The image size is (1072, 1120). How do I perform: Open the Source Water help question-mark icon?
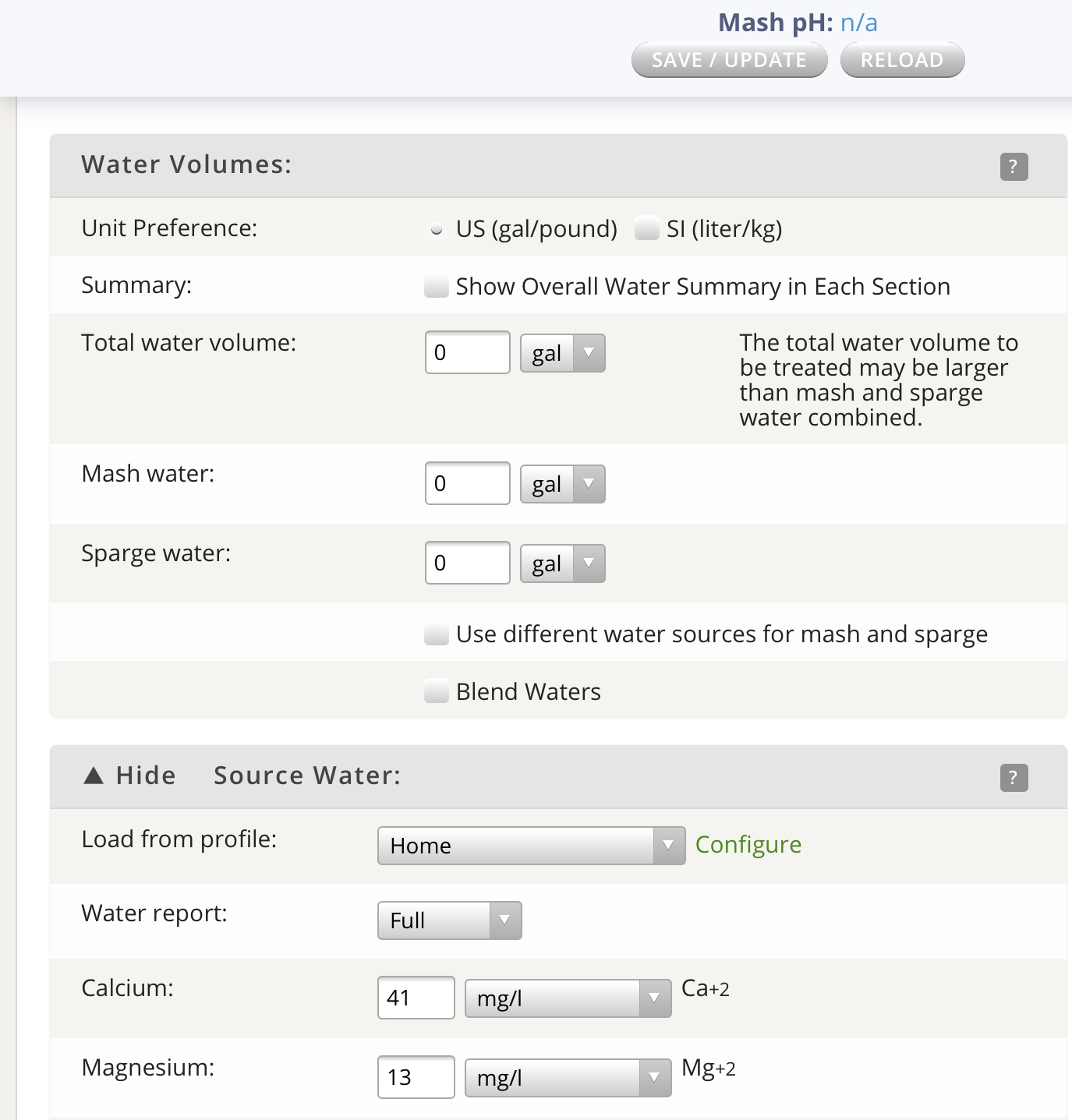1014,777
